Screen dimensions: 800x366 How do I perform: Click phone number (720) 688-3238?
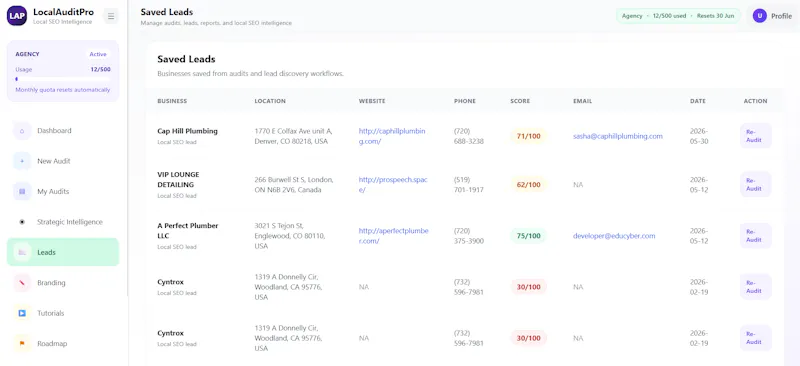tap(469, 136)
